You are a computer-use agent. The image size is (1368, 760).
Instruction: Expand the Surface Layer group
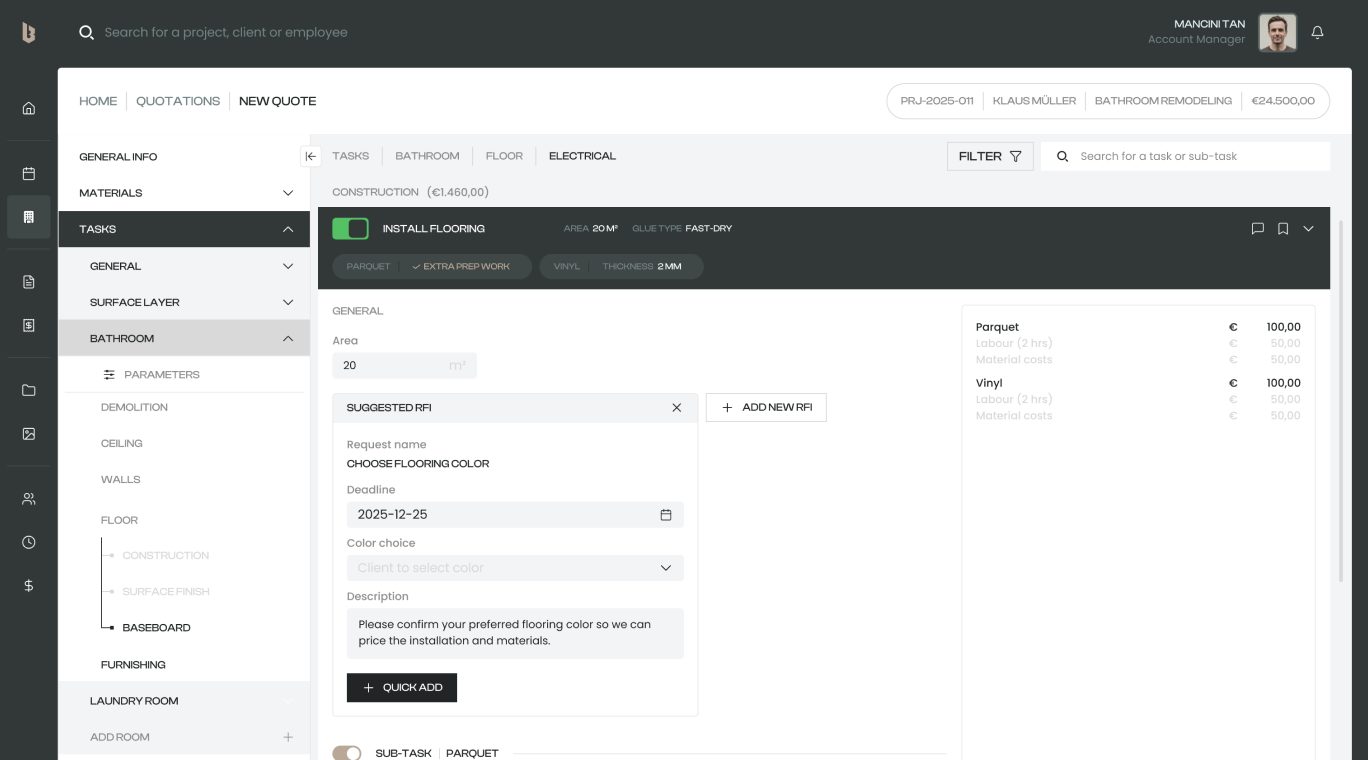288,302
